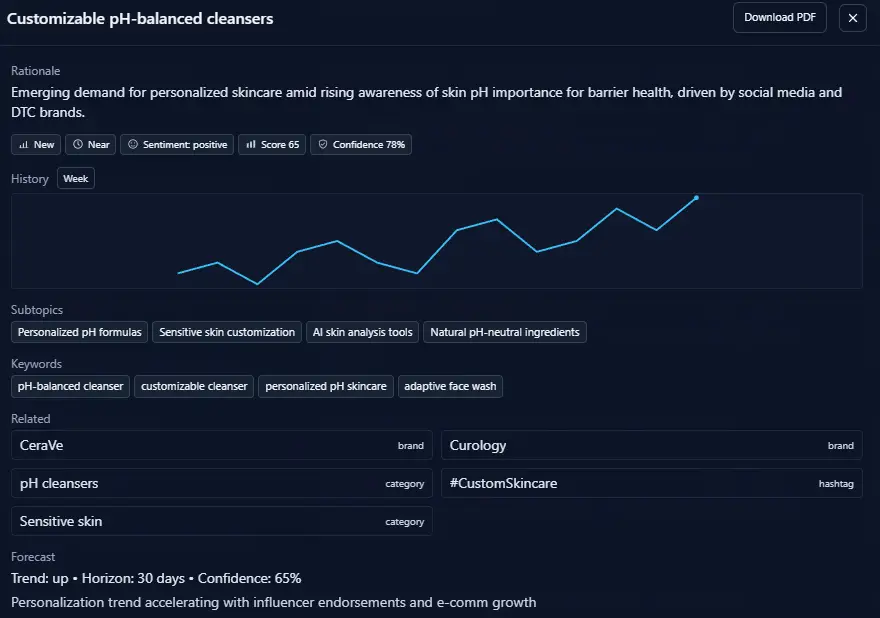The image size is (880, 618).
Task: Select the adaptive face wash keyword
Action: click(450, 386)
